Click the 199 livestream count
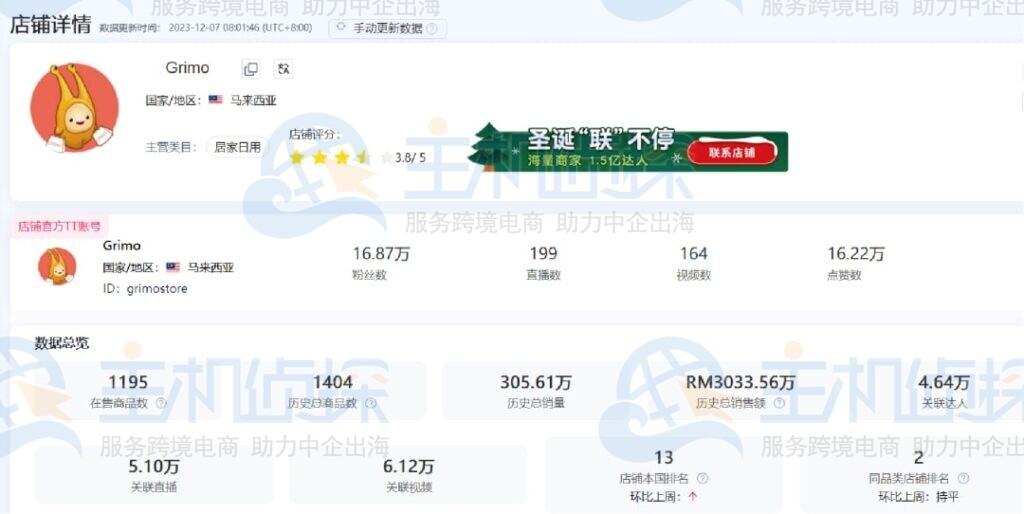1024x514 pixels. click(x=543, y=254)
